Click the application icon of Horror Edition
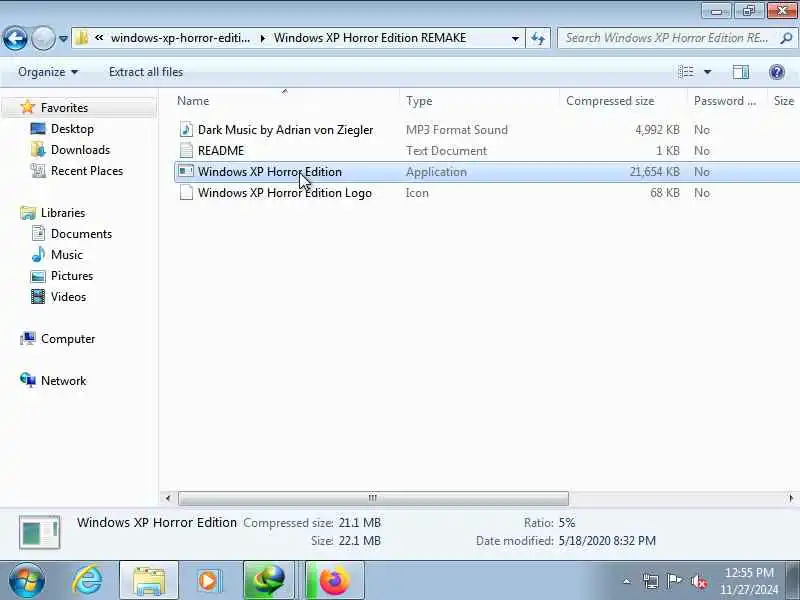 186,171
